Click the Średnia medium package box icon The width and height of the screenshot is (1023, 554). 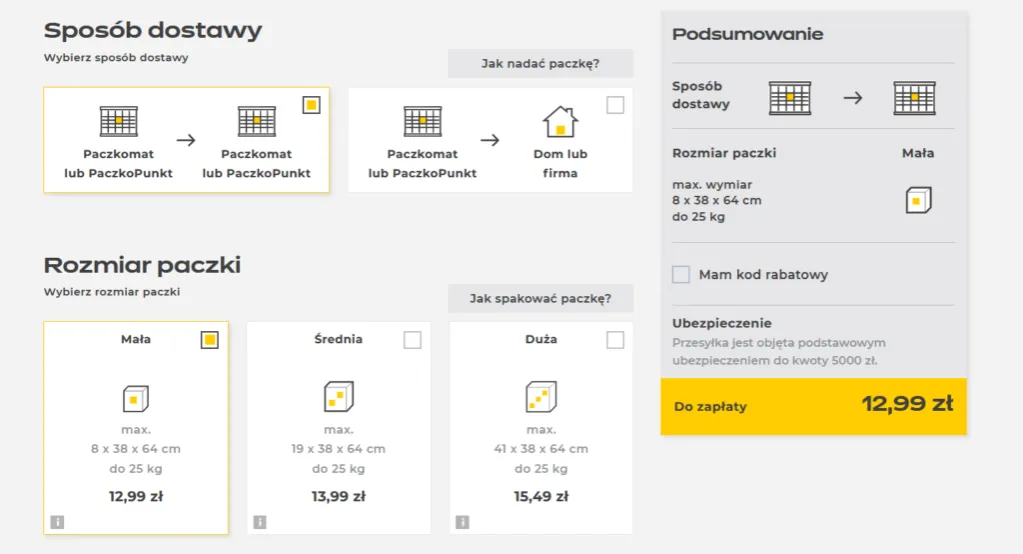pyautogui.click(x=339, y=398)
